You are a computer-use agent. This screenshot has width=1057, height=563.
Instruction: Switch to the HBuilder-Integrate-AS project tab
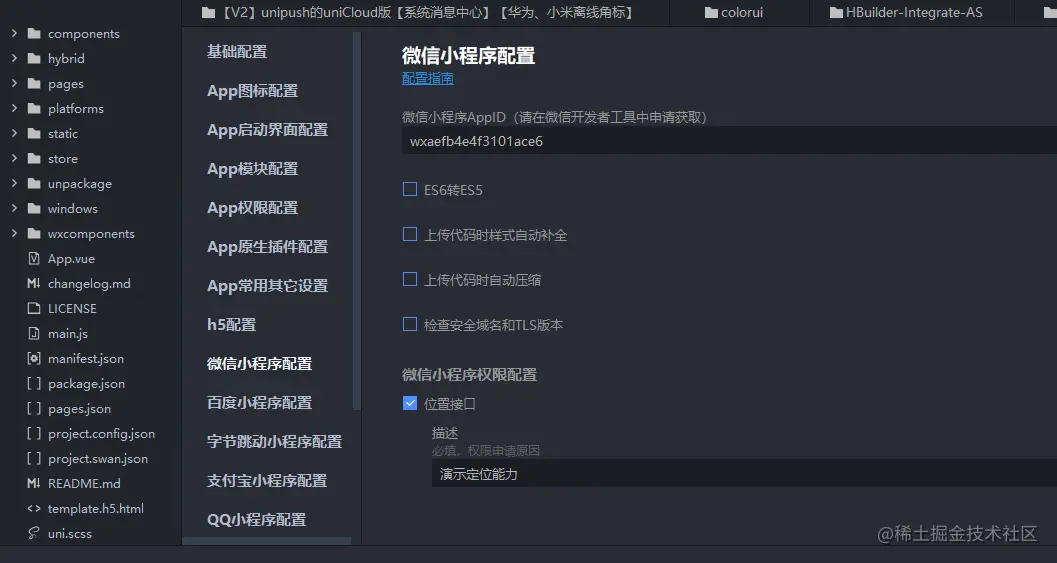pos(911,12)
